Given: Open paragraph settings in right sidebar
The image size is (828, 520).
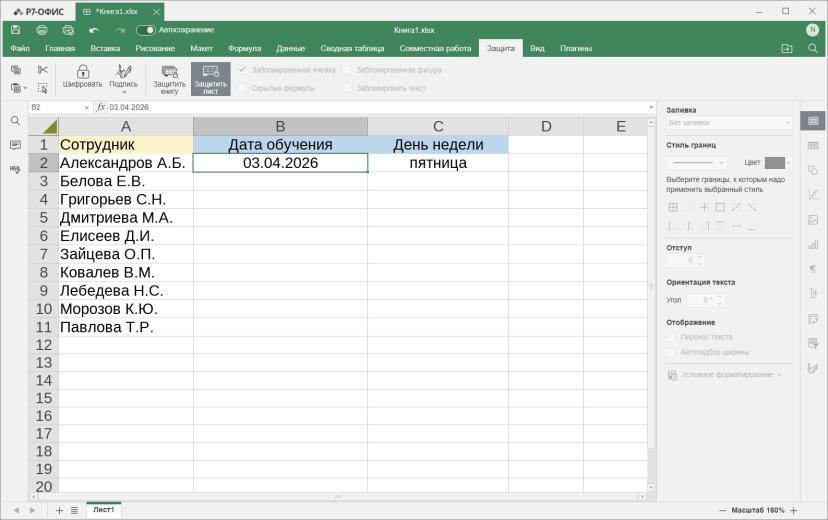Looking at the screenshot, I should click(813, 269).
